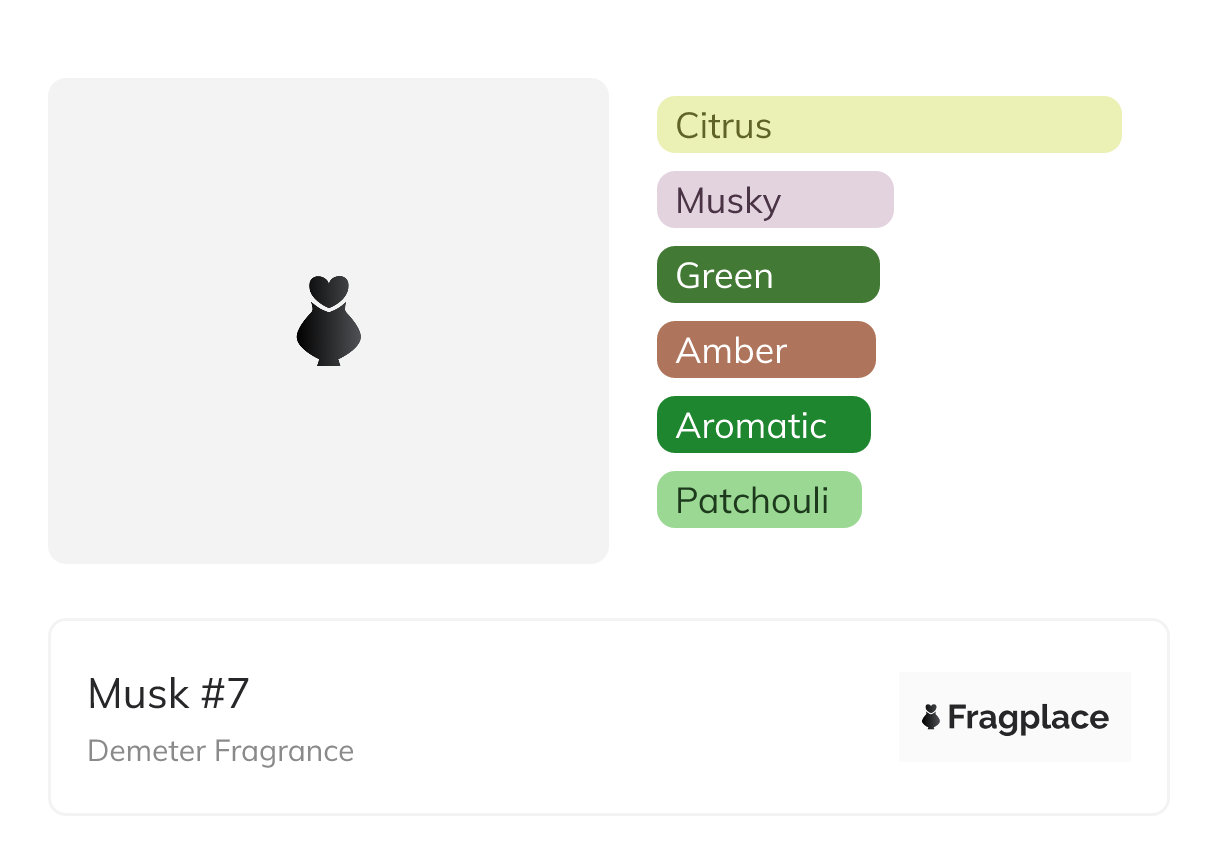Pick the Amber accord bar

pyautogui.click(x=765, y=350)
